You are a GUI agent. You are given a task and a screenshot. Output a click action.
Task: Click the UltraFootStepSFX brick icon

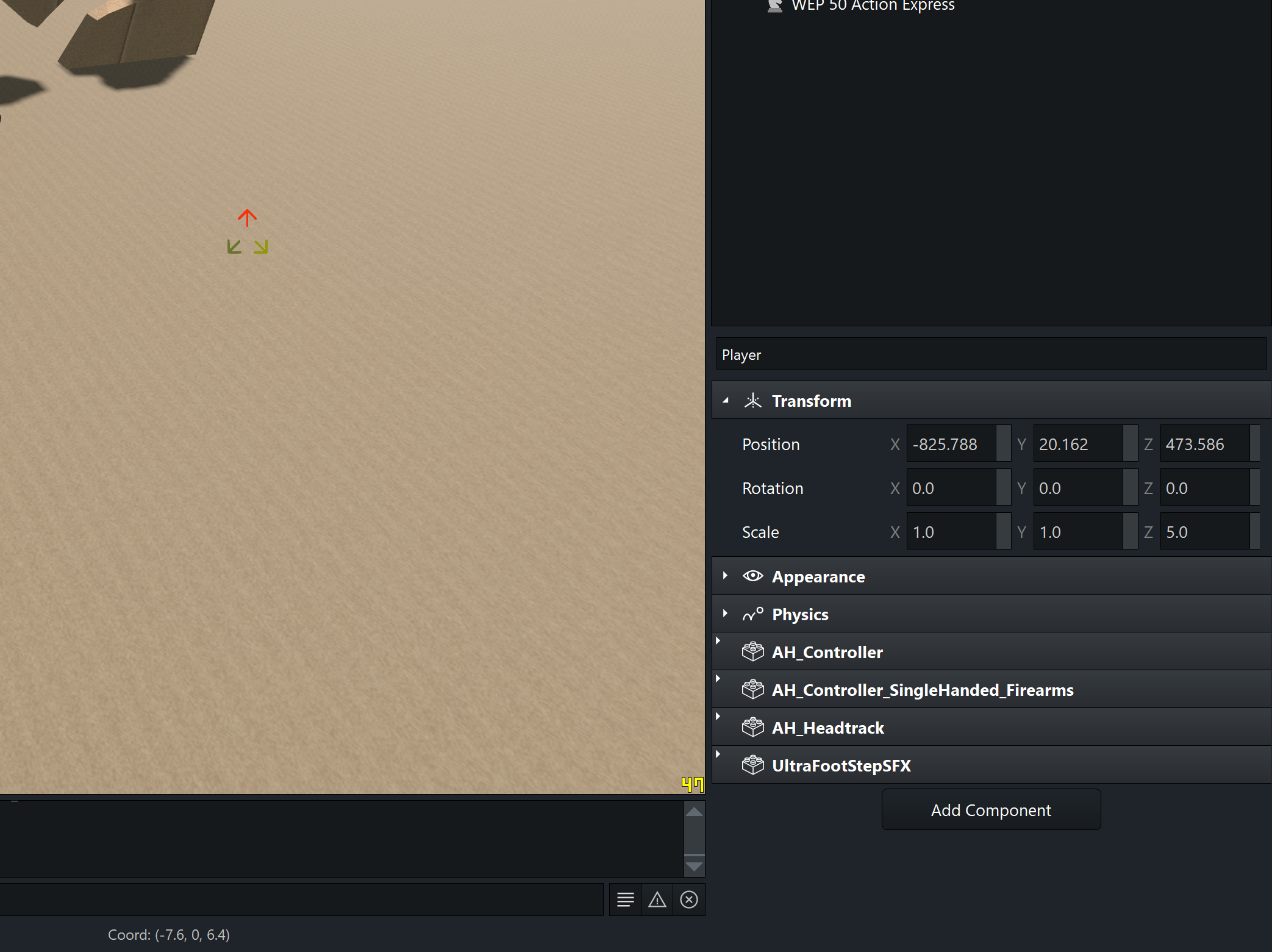click(x=753, y=765)
